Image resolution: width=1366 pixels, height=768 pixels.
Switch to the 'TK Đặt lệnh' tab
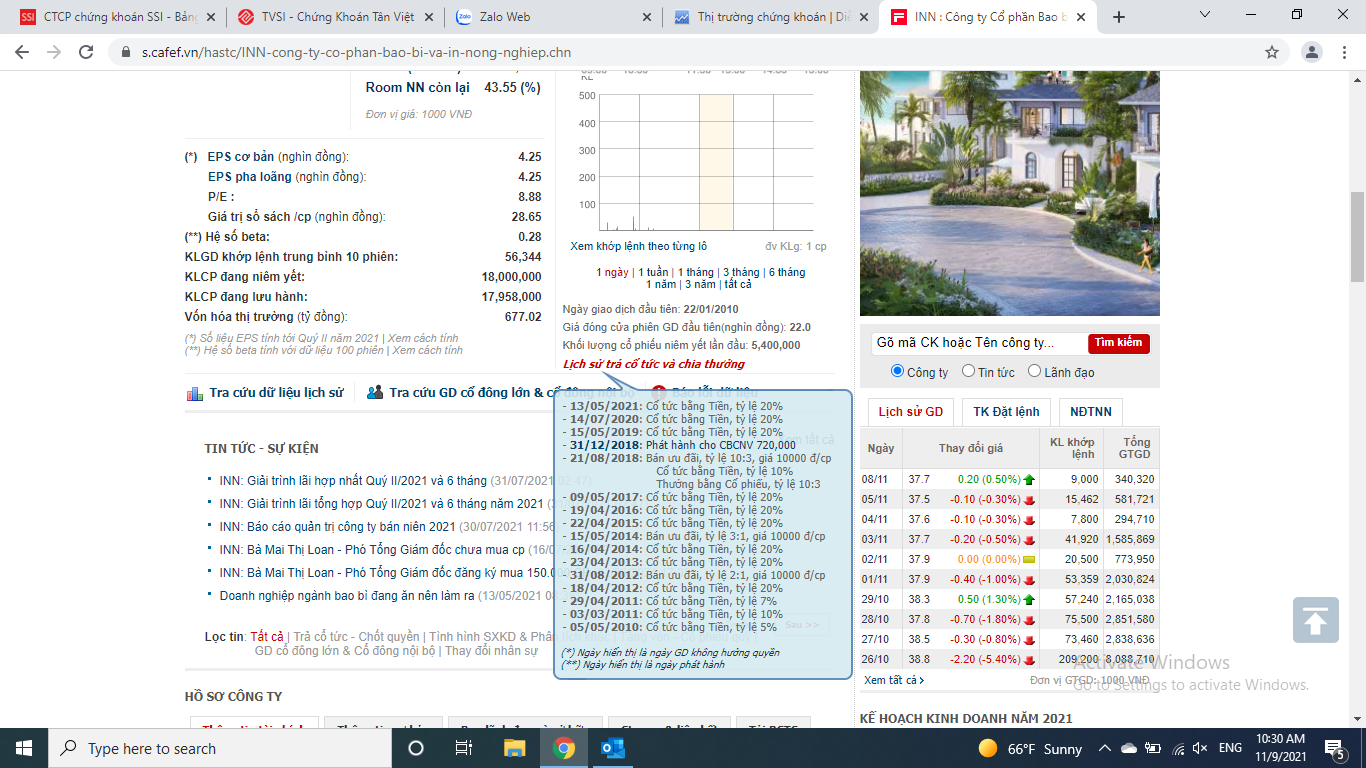click(1006, 412)
